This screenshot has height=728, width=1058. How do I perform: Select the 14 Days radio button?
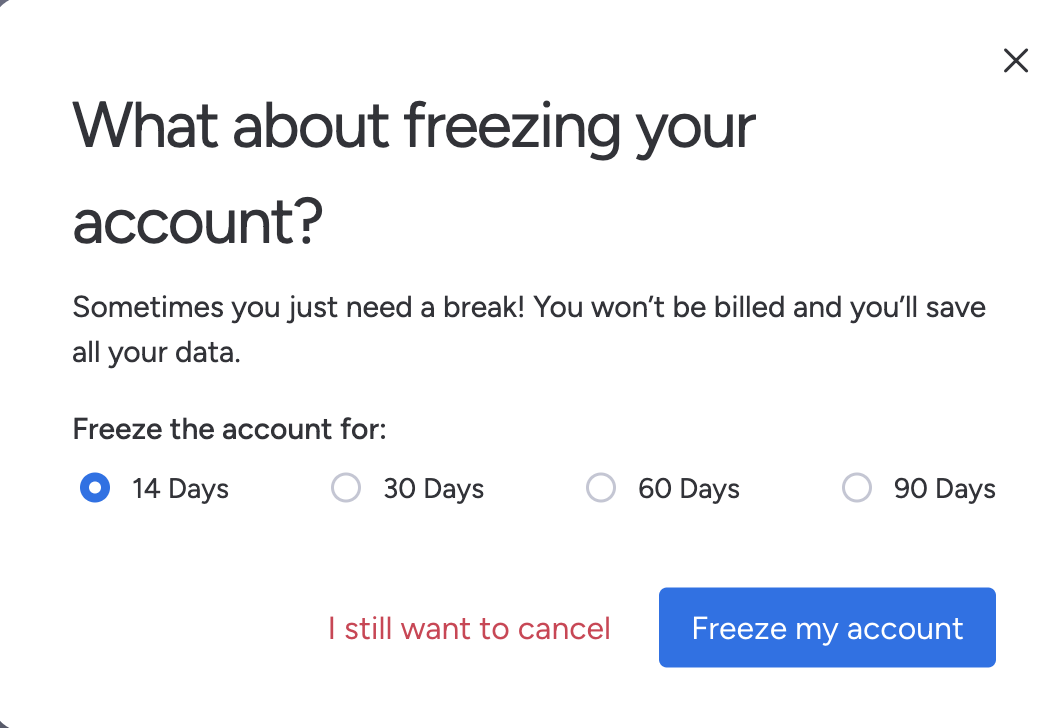(x=95, y=489)
